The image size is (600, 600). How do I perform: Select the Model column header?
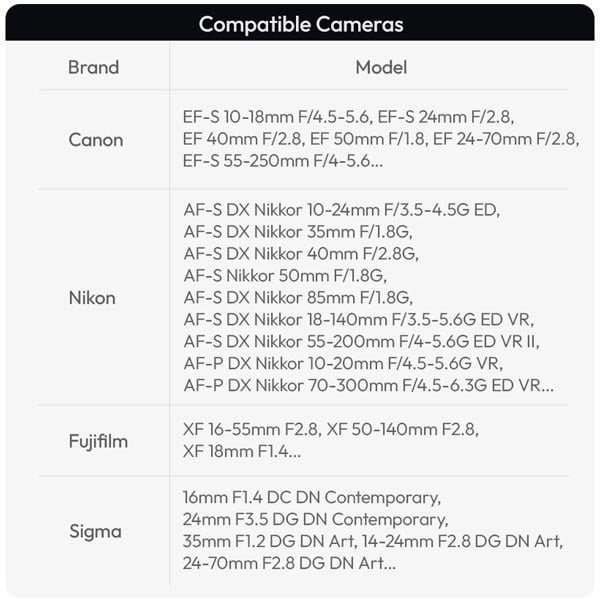[x=381, y=68]
